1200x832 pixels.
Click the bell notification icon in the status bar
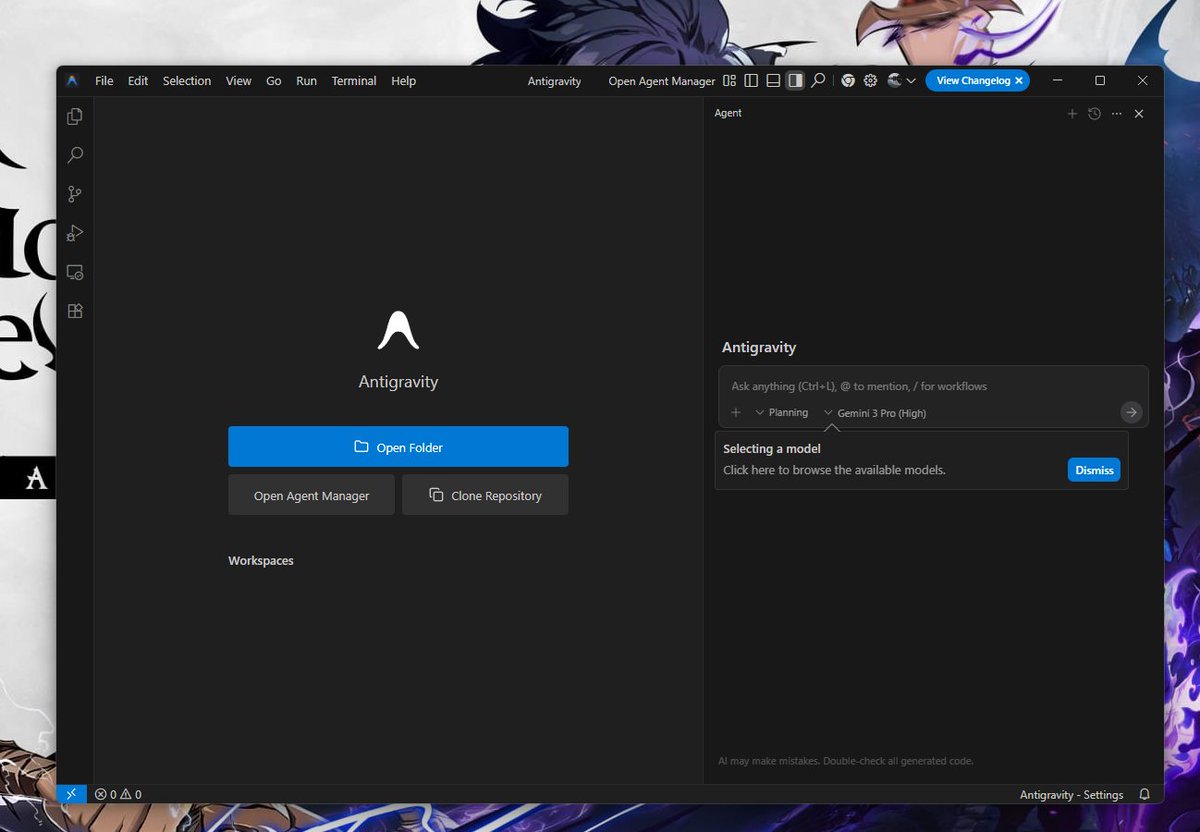pyautogui.click(x=1143, y=794)
